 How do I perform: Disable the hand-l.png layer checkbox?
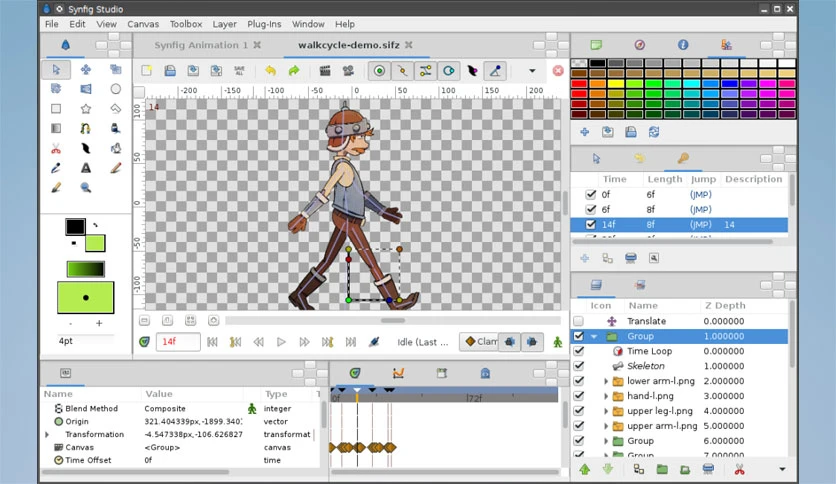coord(578,396)
